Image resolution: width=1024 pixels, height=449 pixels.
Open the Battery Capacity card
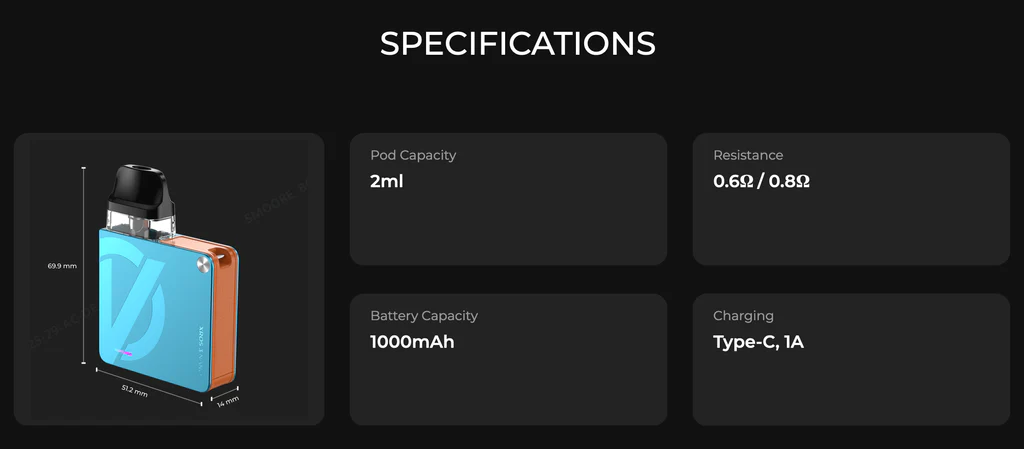(x=508, y=360)
